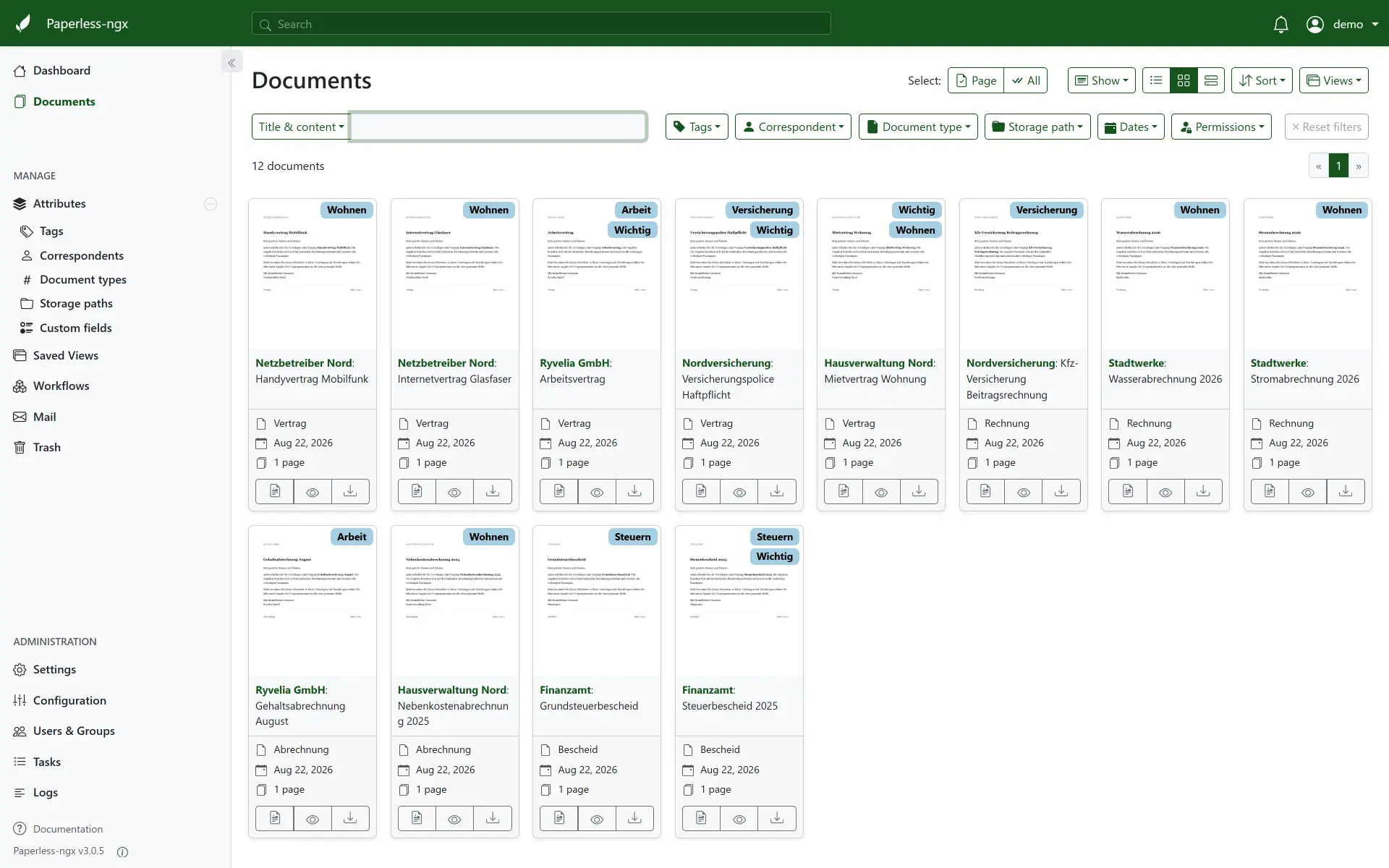Click the All select button
Image resolution: width=1389 pixels, height=868 pixels.
click(x=1026, y=80)
